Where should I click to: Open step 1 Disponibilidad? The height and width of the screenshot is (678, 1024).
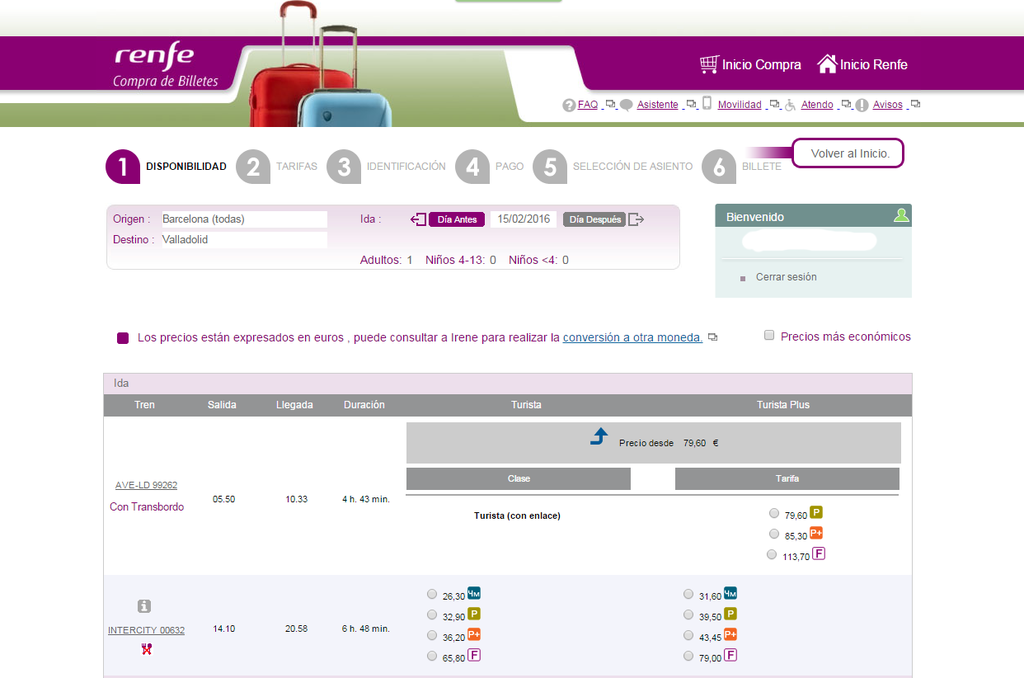pyautogui.click(x=166, y=167)
